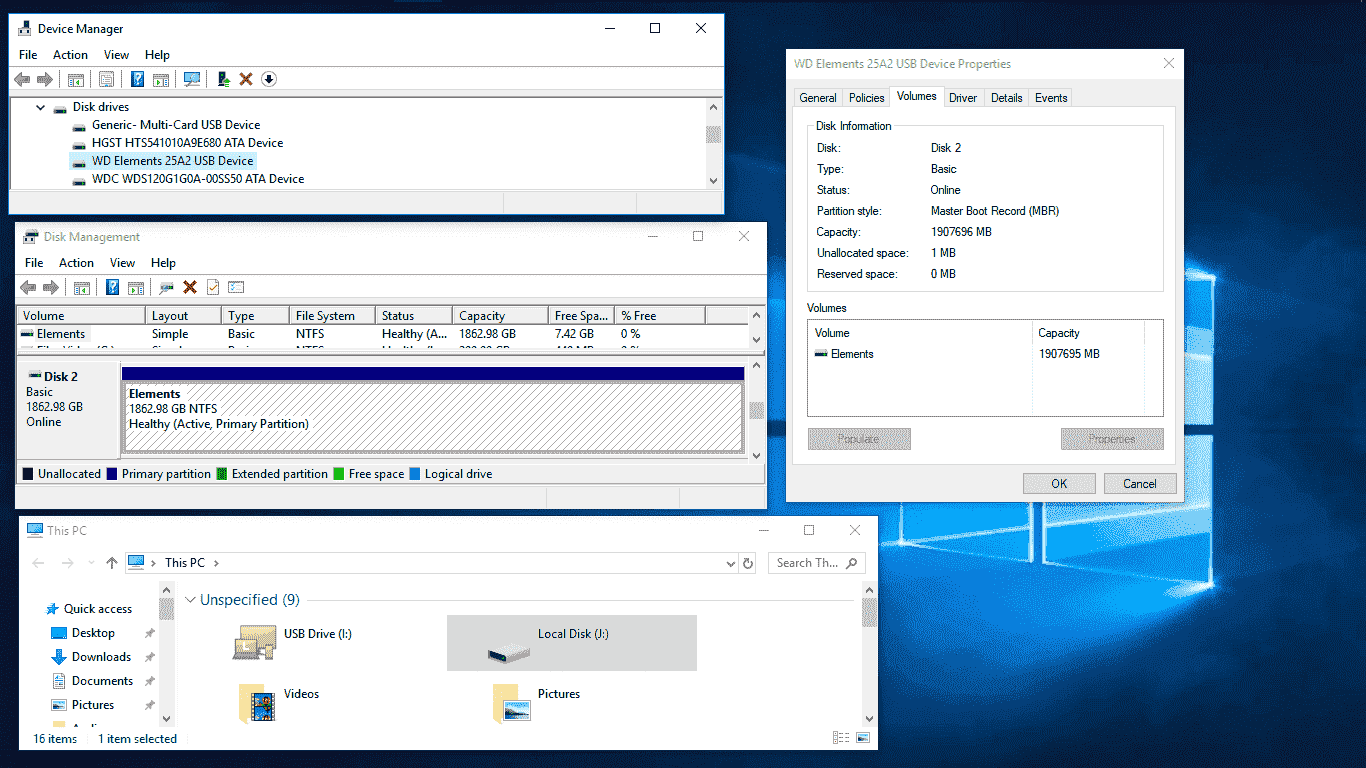
Task: Click Search This PC input field
Action: tap(815, 563)
